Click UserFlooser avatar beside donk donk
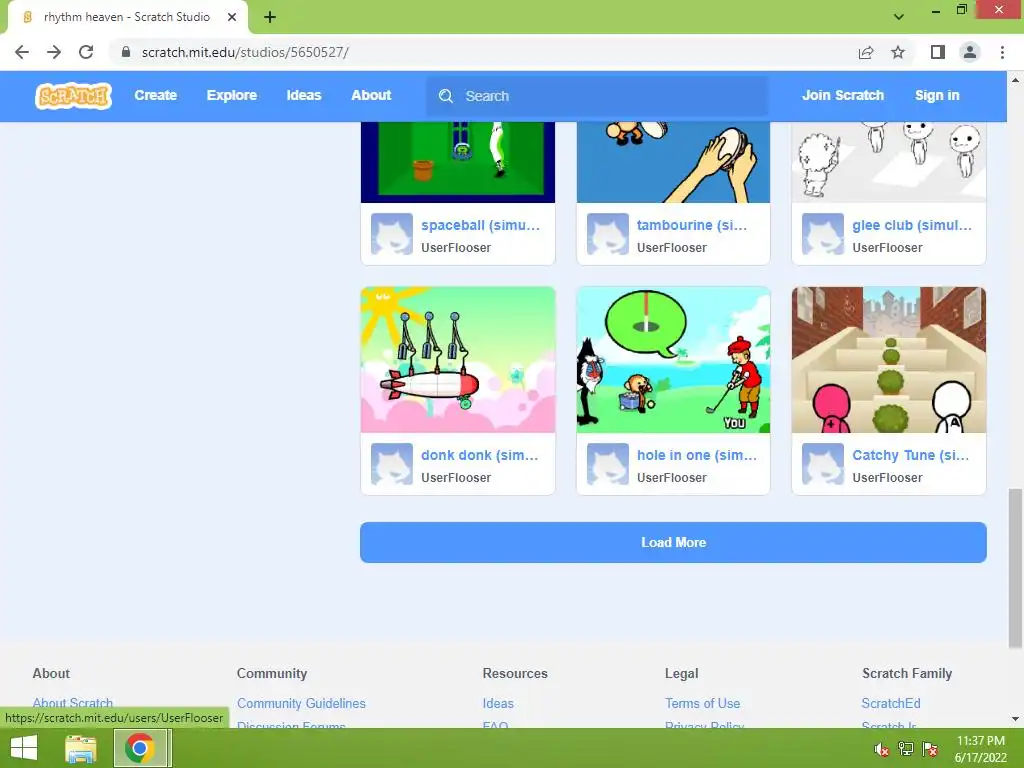This screenshot has width=1024, height=768. pyautogui.click(x=392, y=464)
